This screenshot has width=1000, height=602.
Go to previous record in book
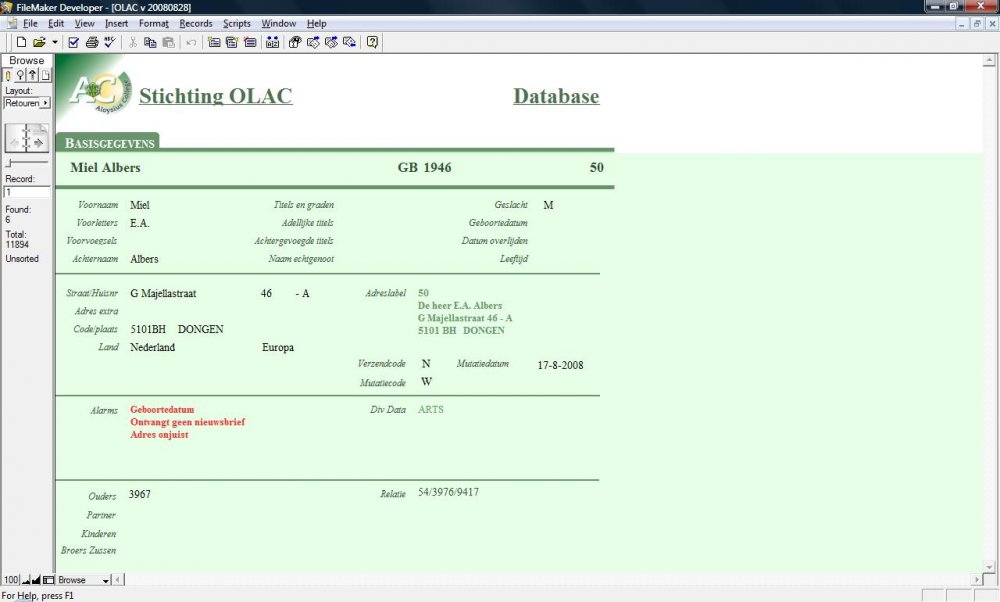point(15,143)
